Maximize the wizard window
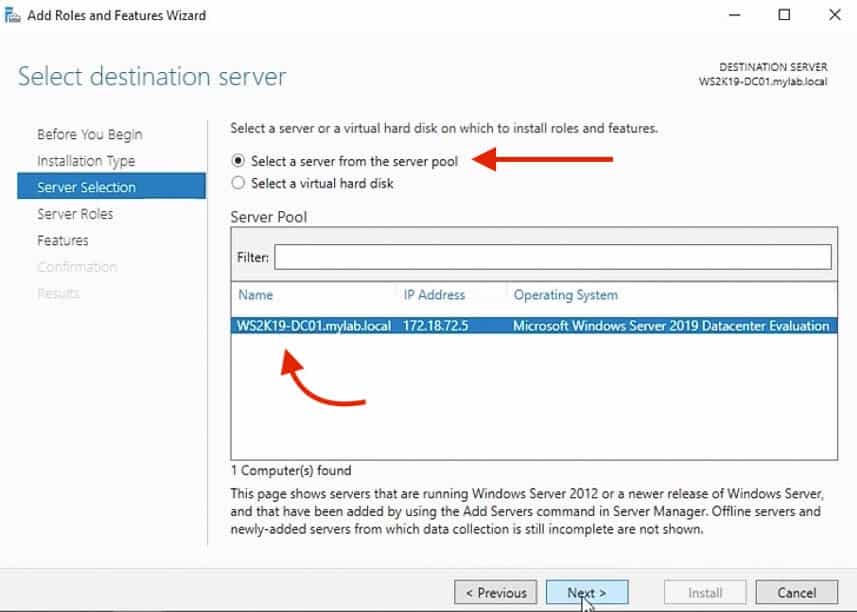 [784, 15]
